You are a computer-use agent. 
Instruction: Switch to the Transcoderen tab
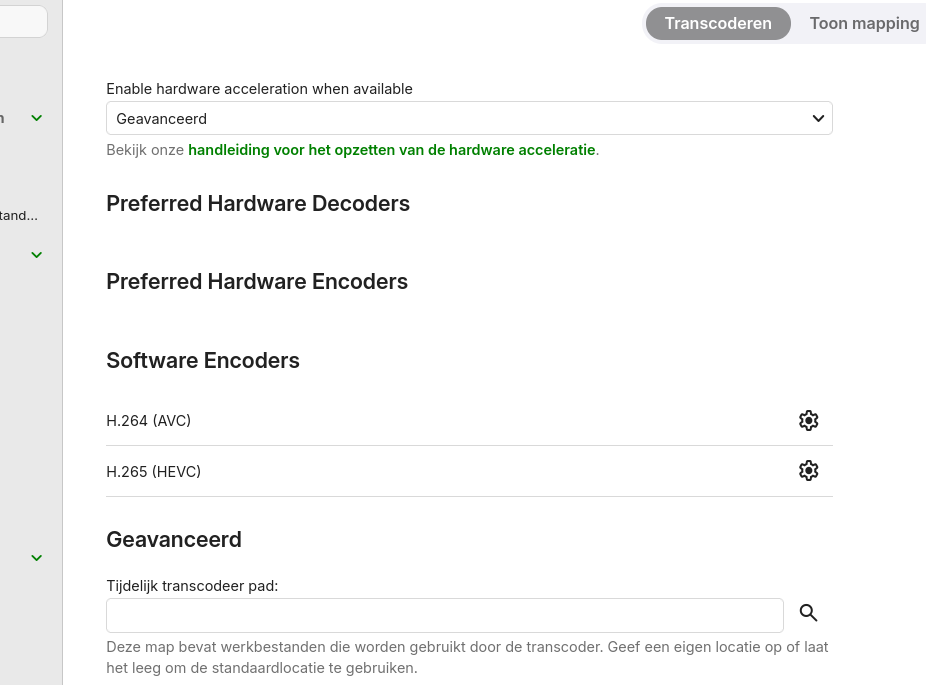(718, 23)
